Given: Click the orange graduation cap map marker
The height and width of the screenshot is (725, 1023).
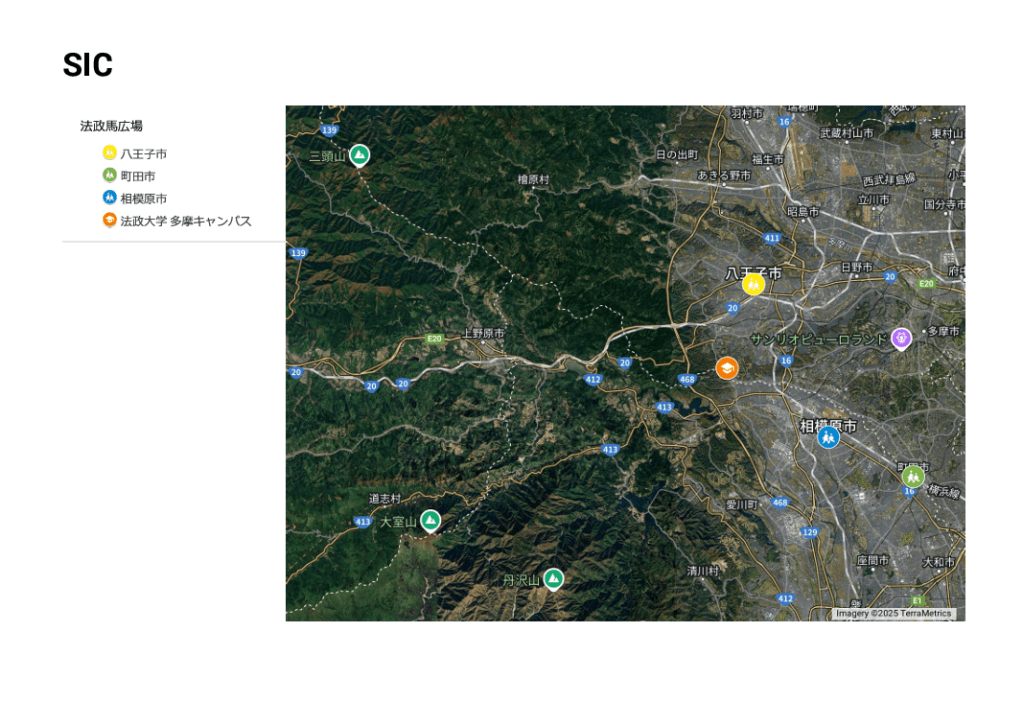Looking at the screenshot, I should [727, 368].
